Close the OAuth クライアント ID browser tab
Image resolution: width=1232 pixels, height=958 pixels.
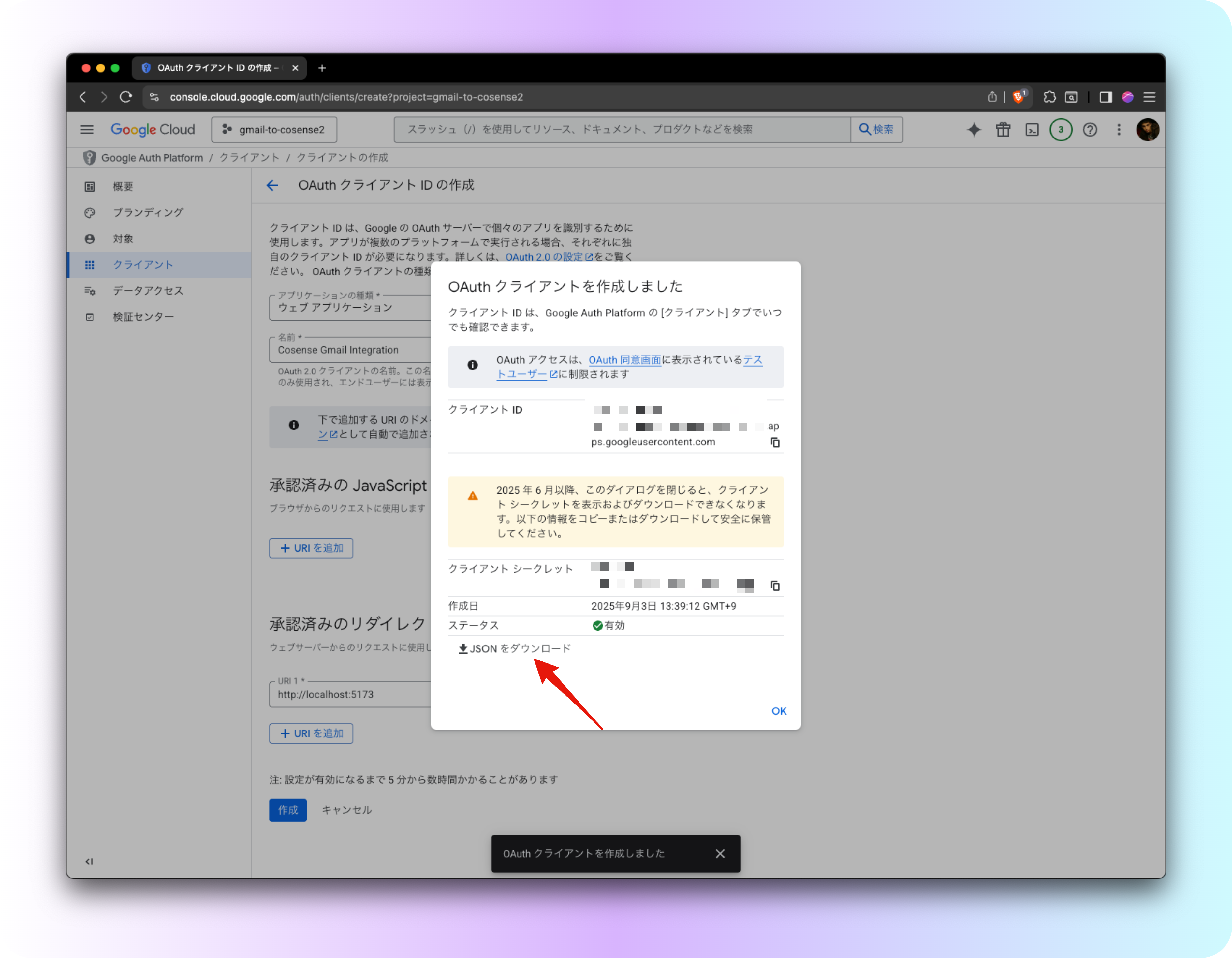[295, 68]
